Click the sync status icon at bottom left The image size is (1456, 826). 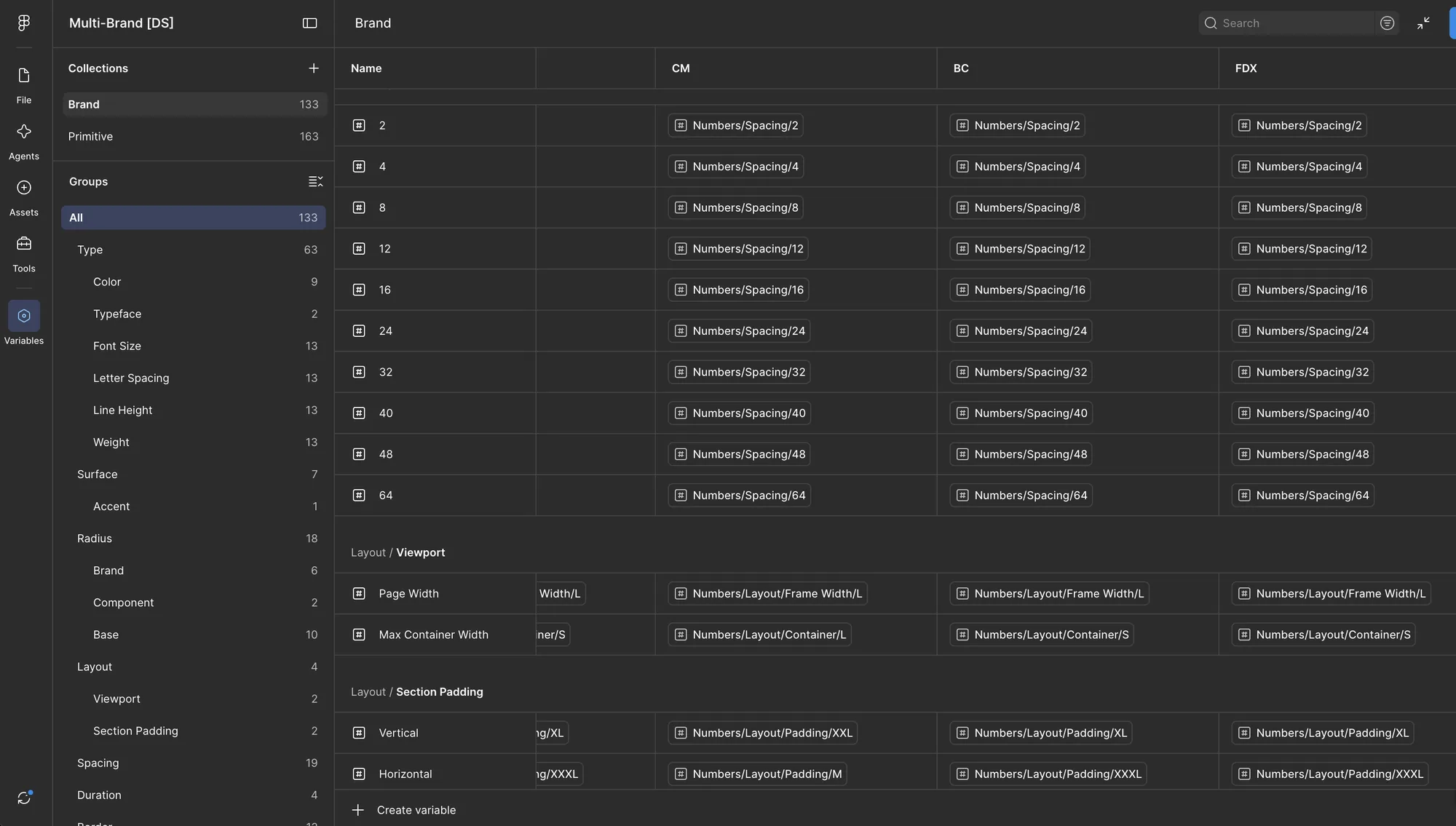(x=24, y=798)
